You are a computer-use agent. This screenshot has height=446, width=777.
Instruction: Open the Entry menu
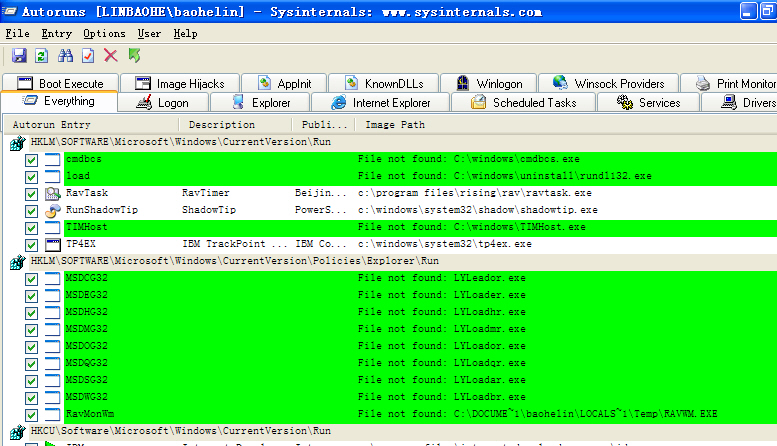tap(56, 33)
